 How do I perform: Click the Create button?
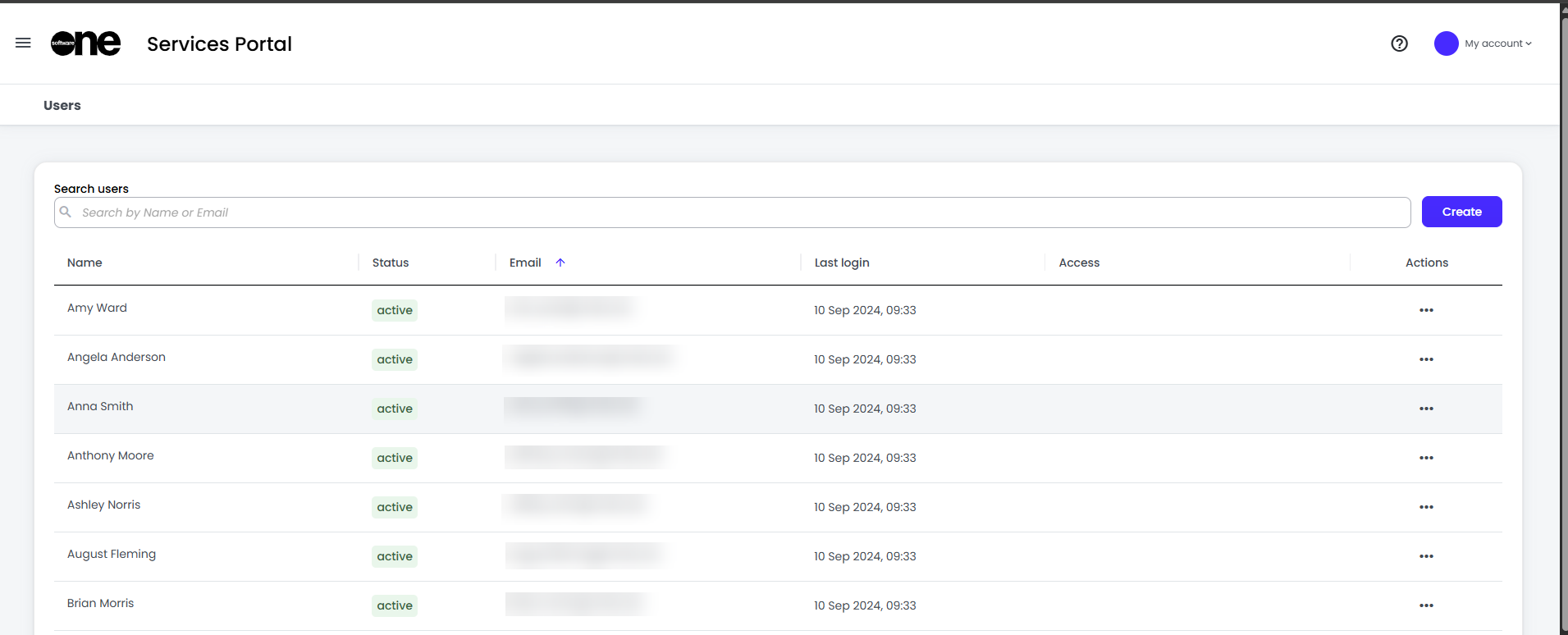point(1461,212)
